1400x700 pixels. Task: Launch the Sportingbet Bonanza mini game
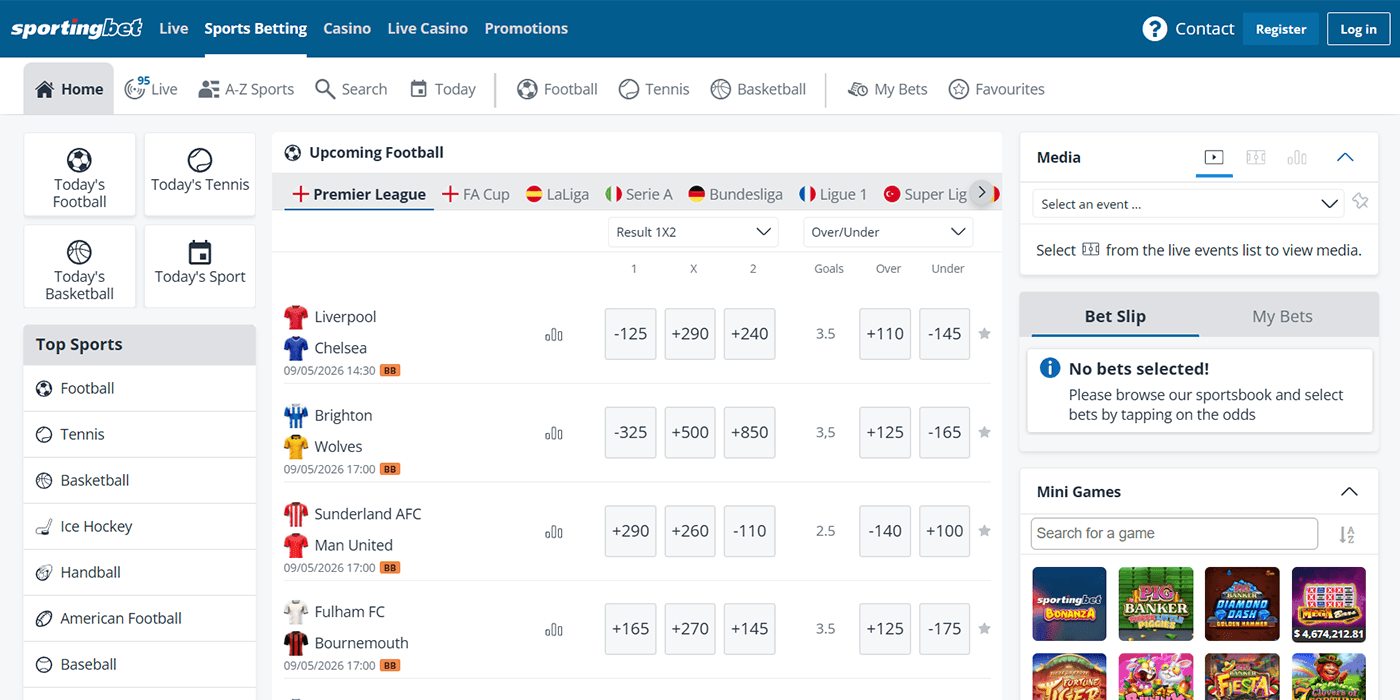[x=1069, y=604]
